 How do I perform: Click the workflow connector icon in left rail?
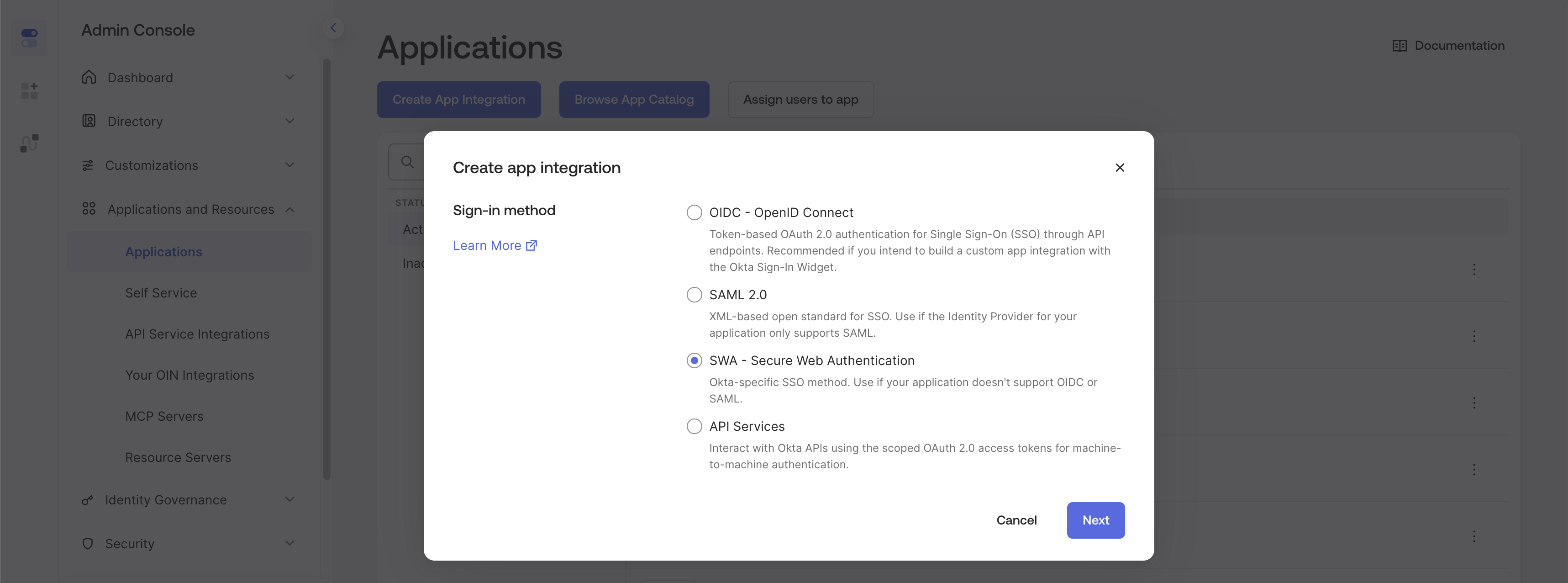29,143
